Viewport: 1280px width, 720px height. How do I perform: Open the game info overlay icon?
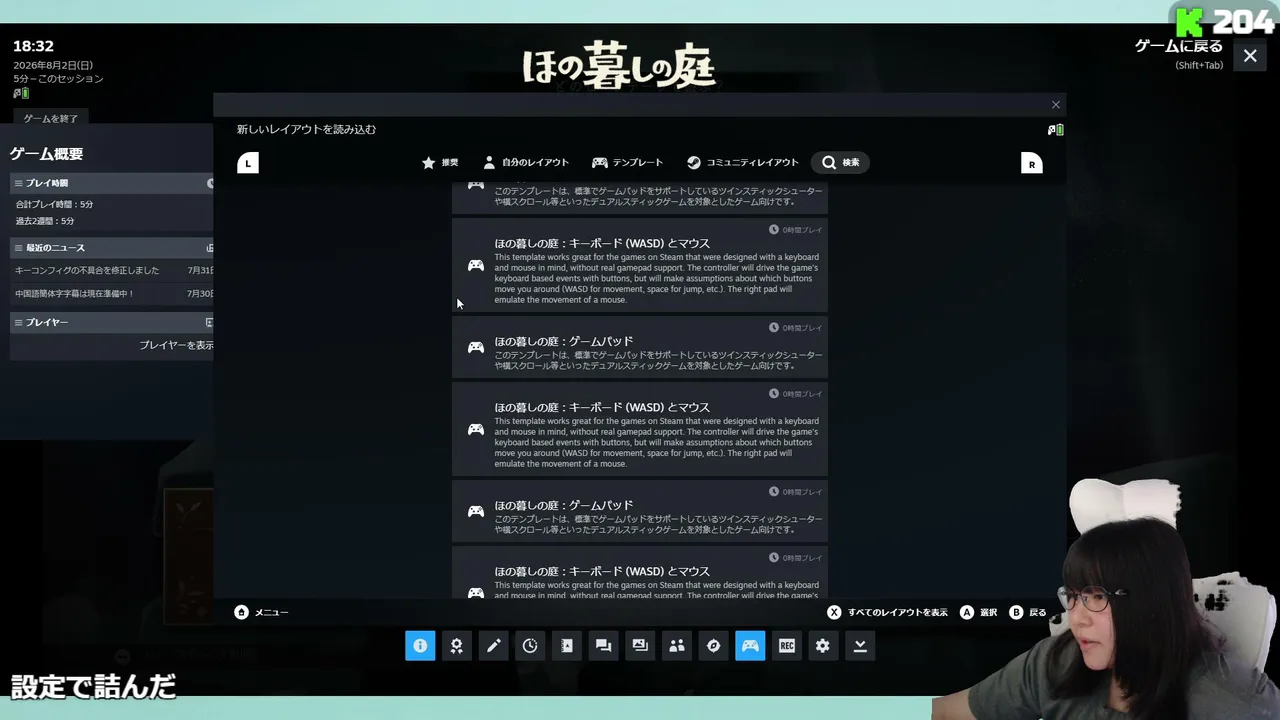(x=420, y=646)
